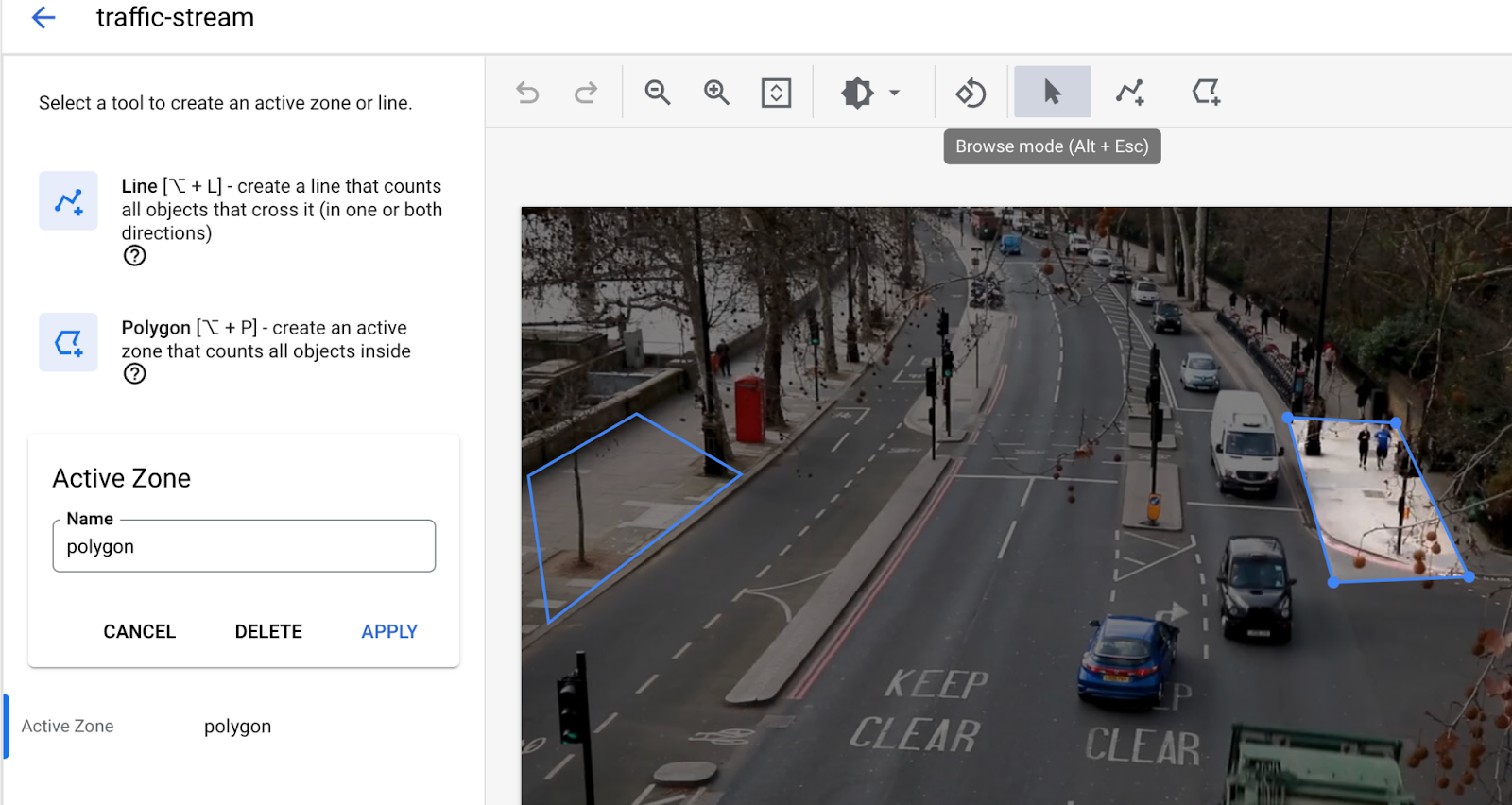Choose the Line tool in left panel

pos(68,200)
